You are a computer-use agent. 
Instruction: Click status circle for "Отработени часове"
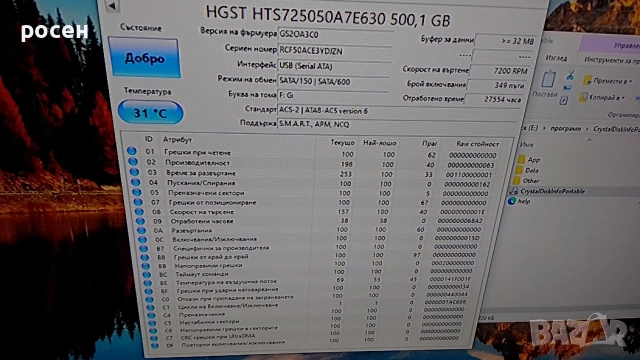[x=140, y=221]
